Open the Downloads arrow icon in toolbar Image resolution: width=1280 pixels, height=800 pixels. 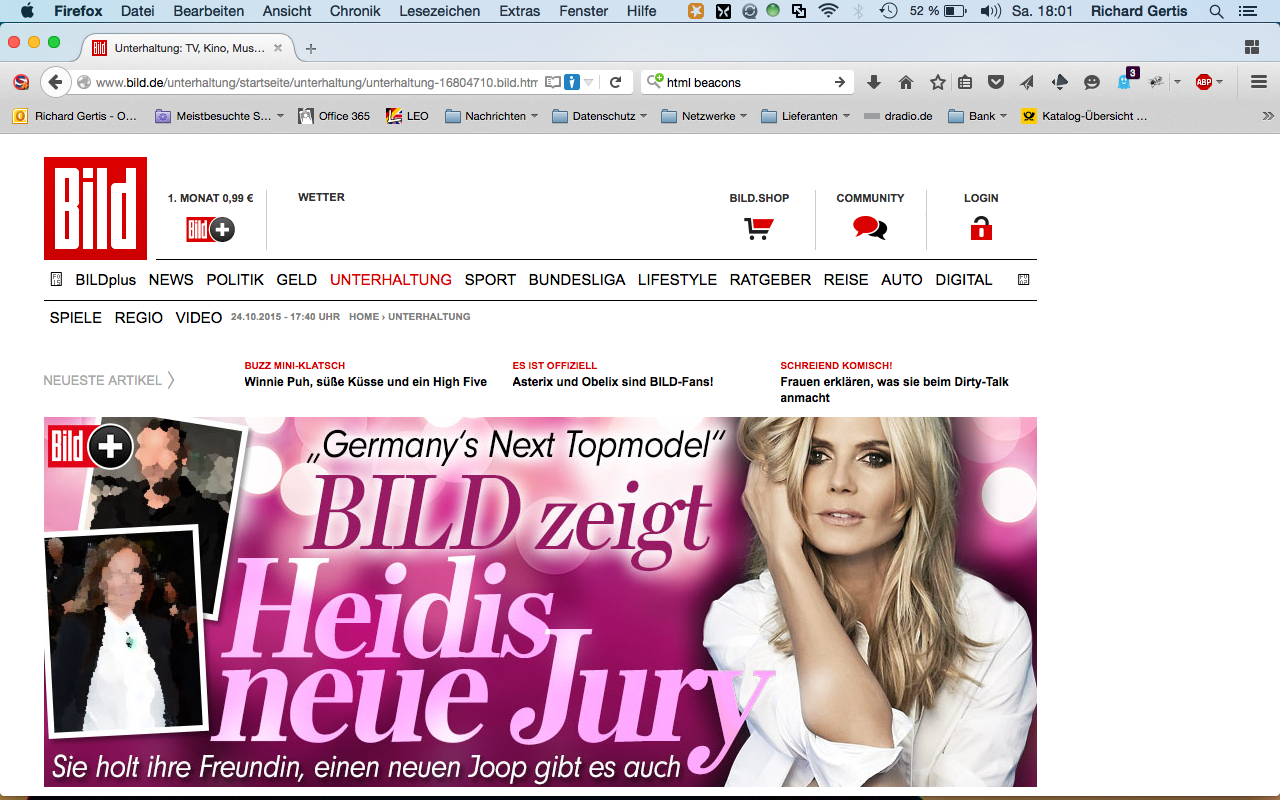coord(873,82)
